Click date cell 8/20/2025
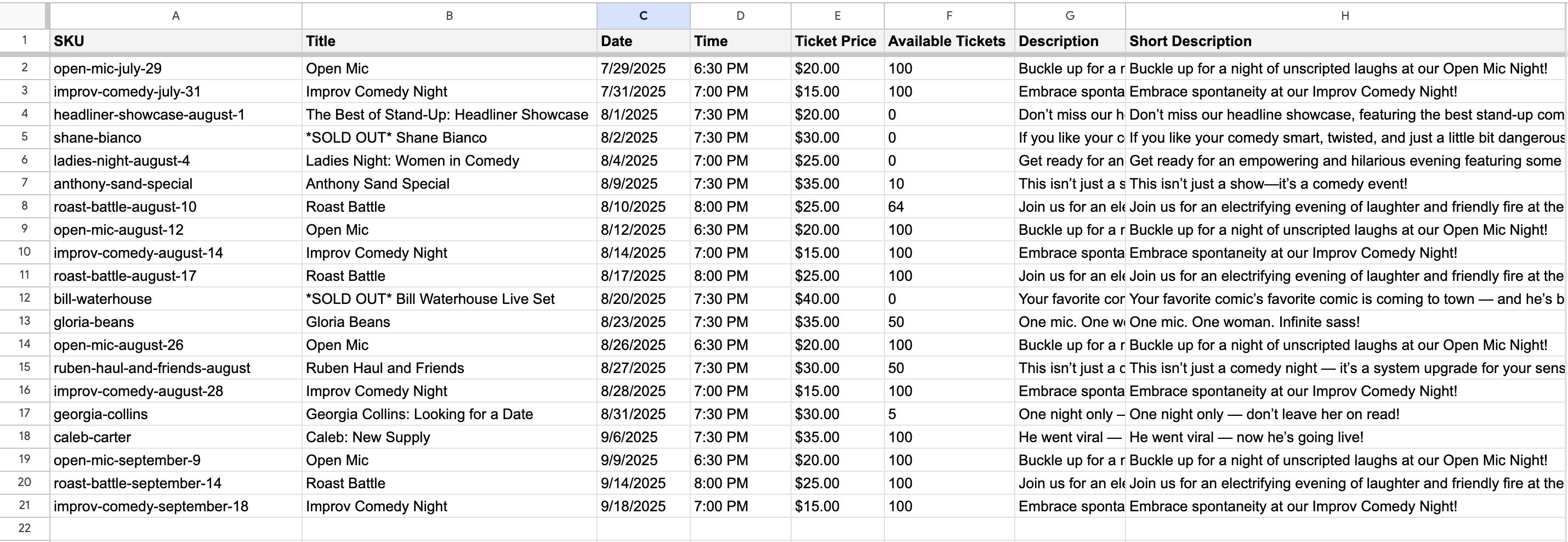Image resolution: width=1568 pixels, height=542 pixels. 643,299
